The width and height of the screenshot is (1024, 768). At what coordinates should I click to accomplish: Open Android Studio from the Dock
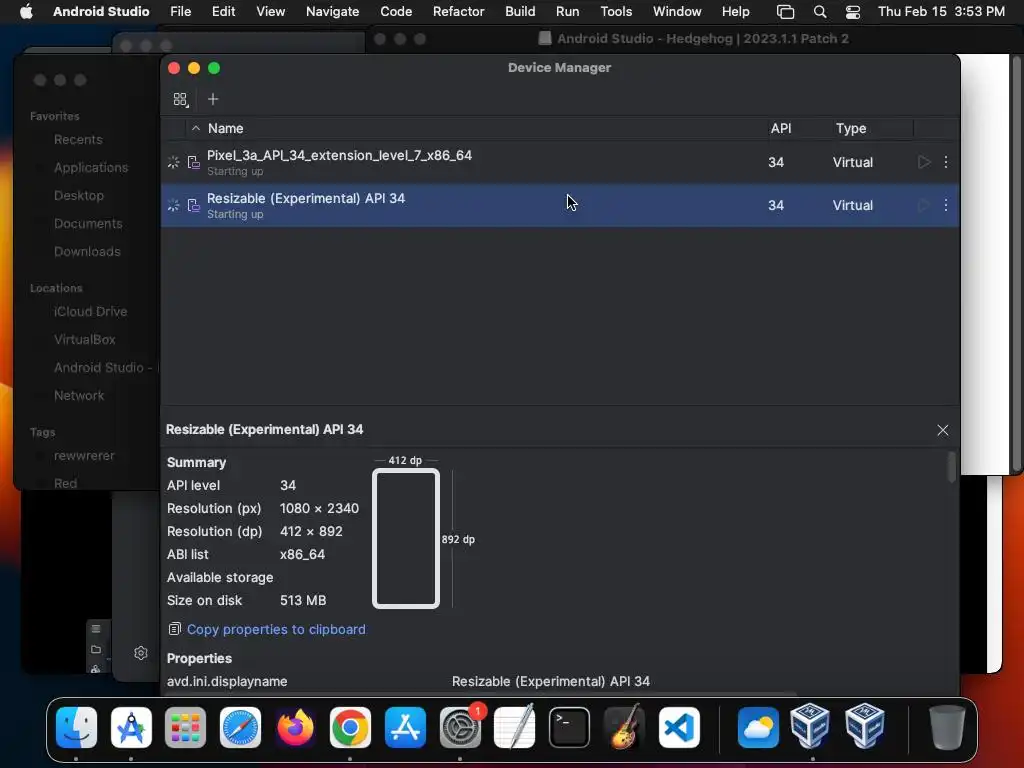coord(131,727)
